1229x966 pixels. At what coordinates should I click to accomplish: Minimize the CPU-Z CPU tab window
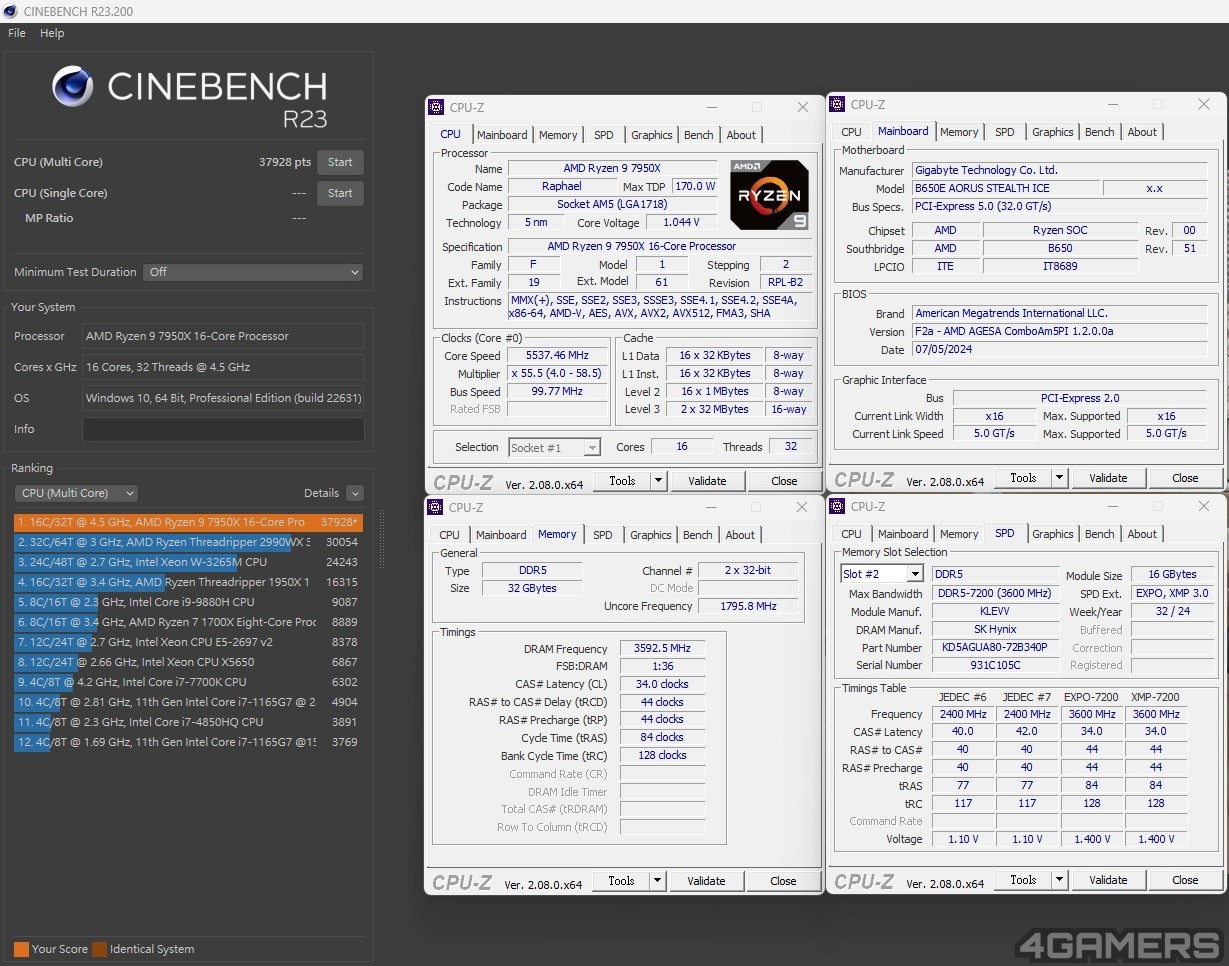tap(711, 107)
